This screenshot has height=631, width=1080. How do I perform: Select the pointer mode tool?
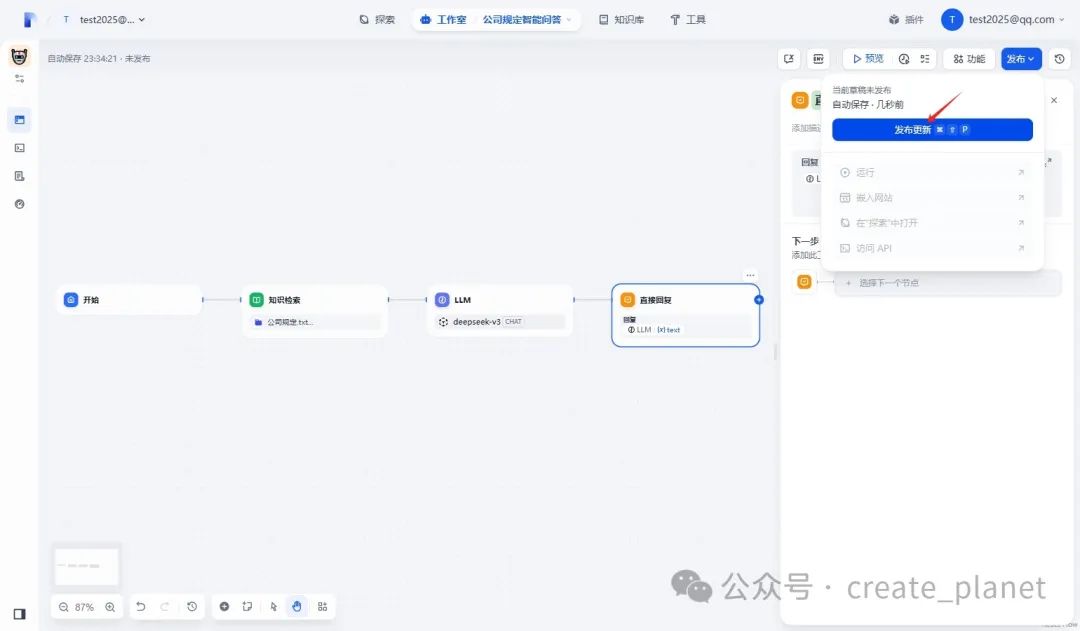pos(273,606)
